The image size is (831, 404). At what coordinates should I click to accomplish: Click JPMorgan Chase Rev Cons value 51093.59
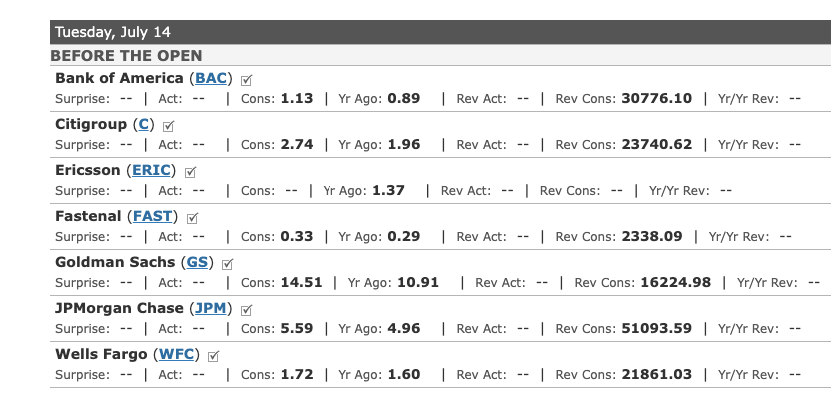click(657, 329)
